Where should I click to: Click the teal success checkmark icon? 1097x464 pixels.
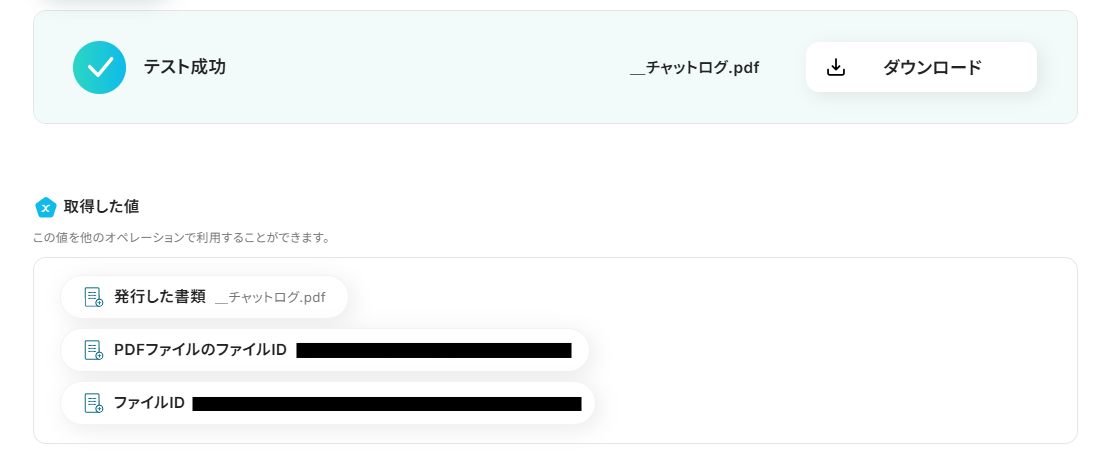coord(99,67)
